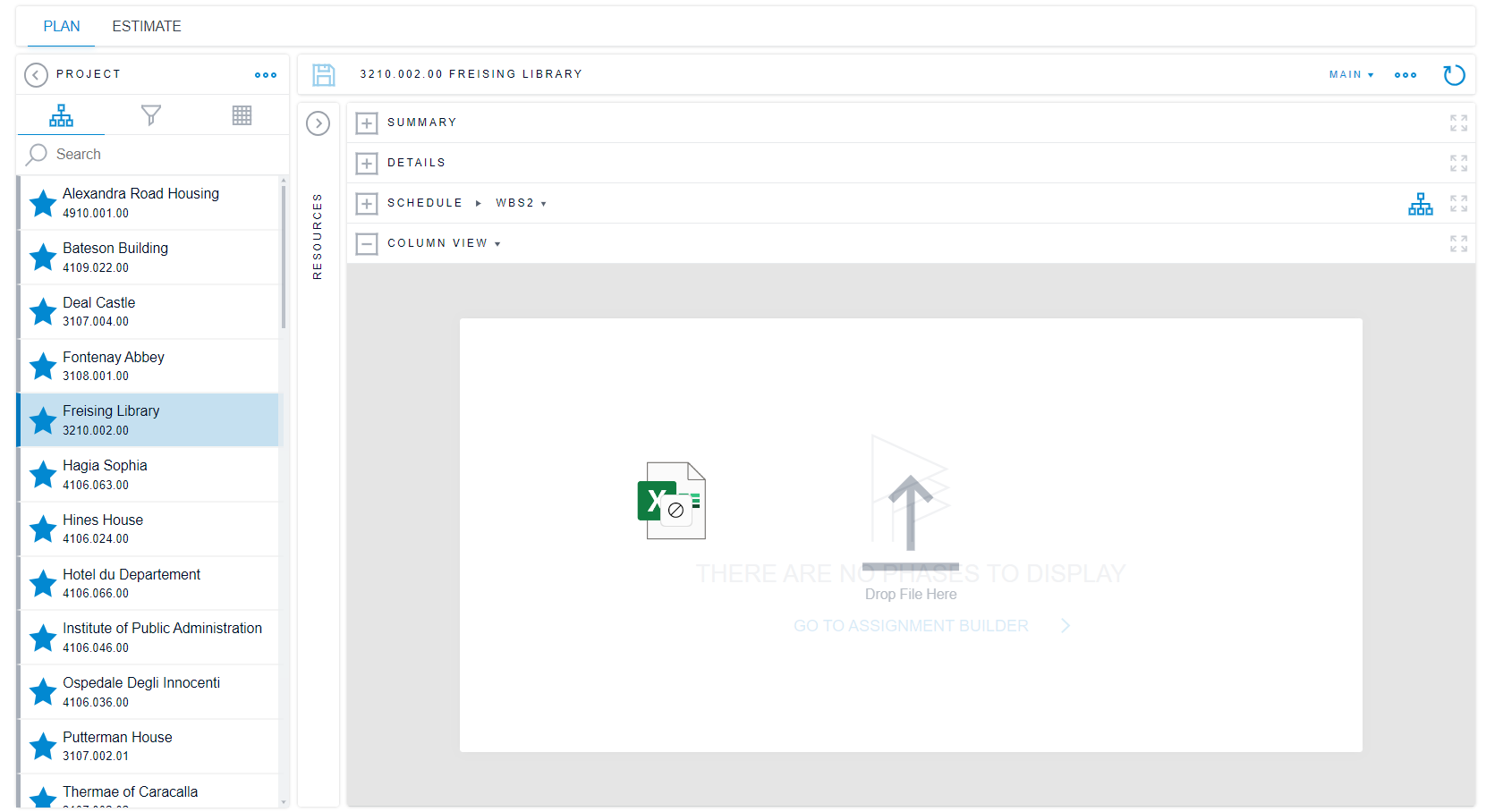The height and width of the screenshot is (812, 1486).
Task: Click the back arrow beside PROJECT
Action: click(x=36, y=74)
